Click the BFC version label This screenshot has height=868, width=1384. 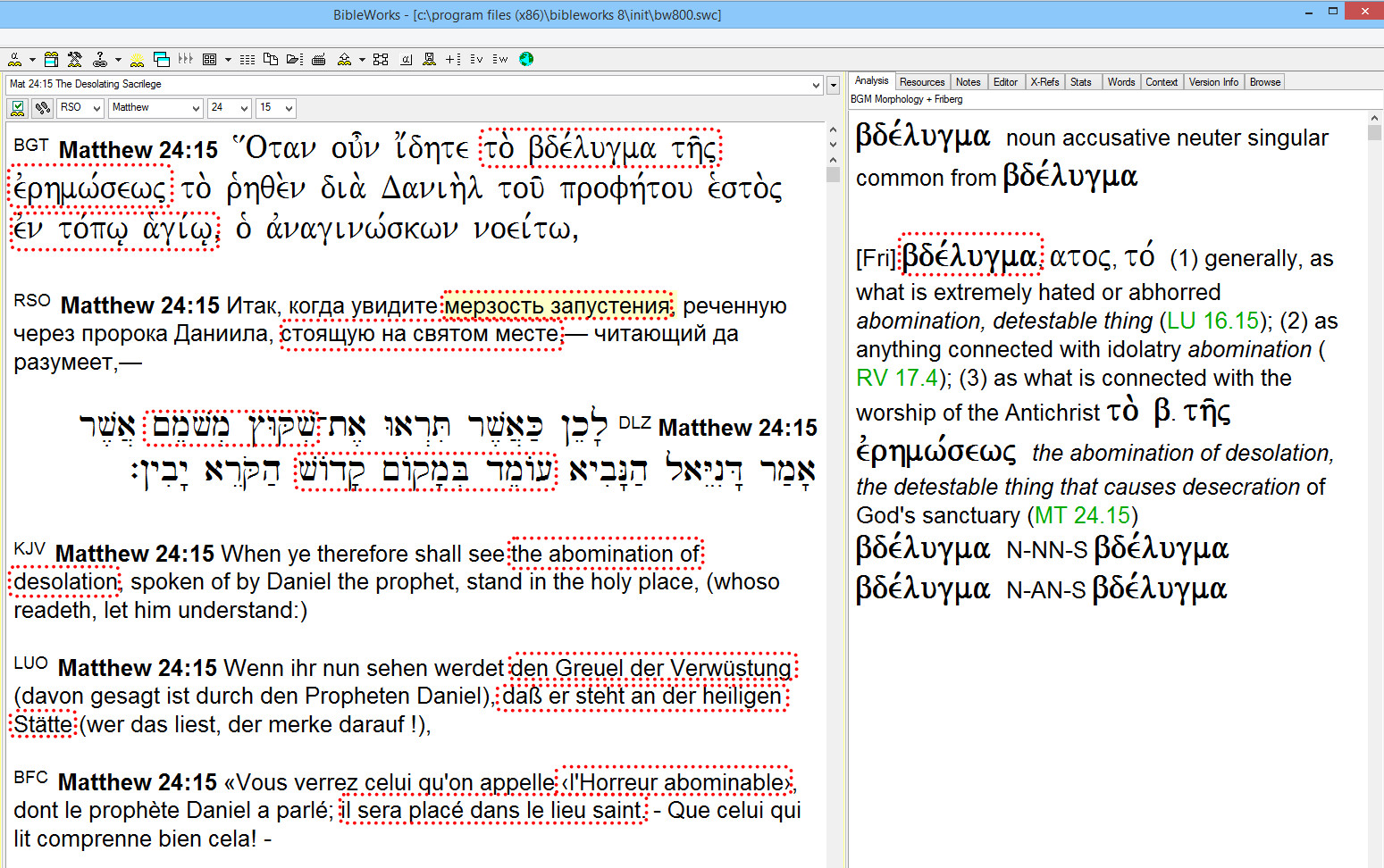click(x=31, y=777)
